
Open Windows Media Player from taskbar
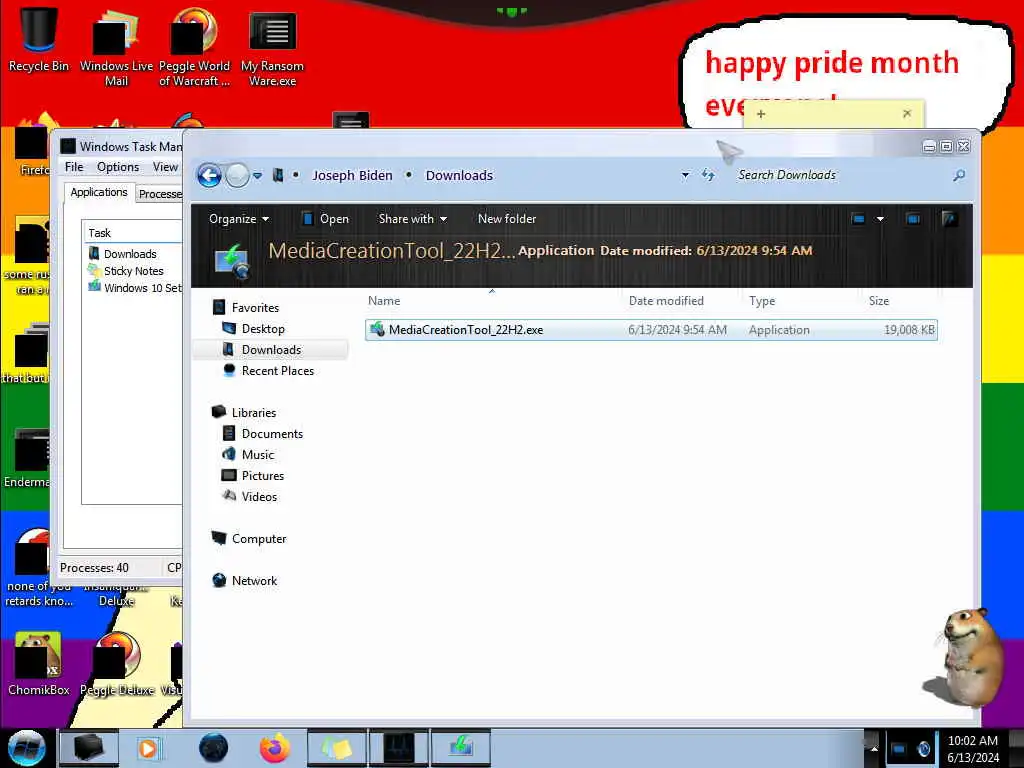point(148,748)
